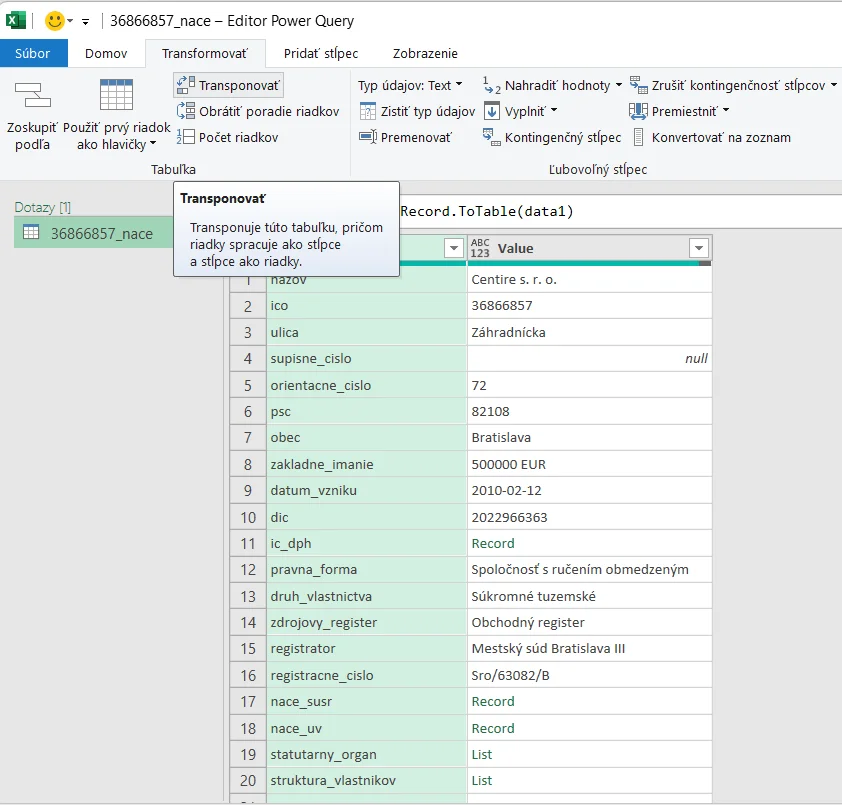
Task: Click the cell "Bratislava" in obec row
Action: (590, 438)
